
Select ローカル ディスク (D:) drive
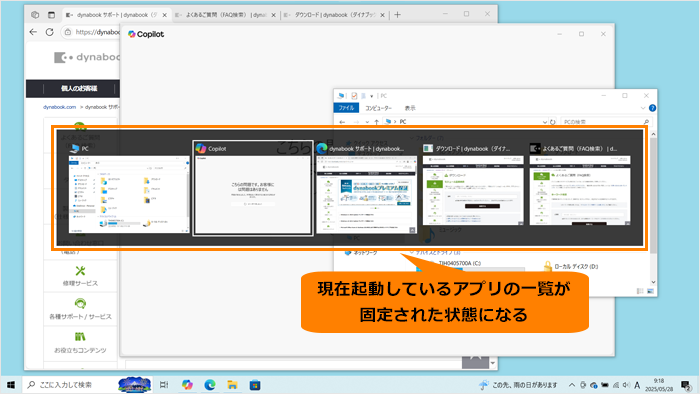coord(571,266)
